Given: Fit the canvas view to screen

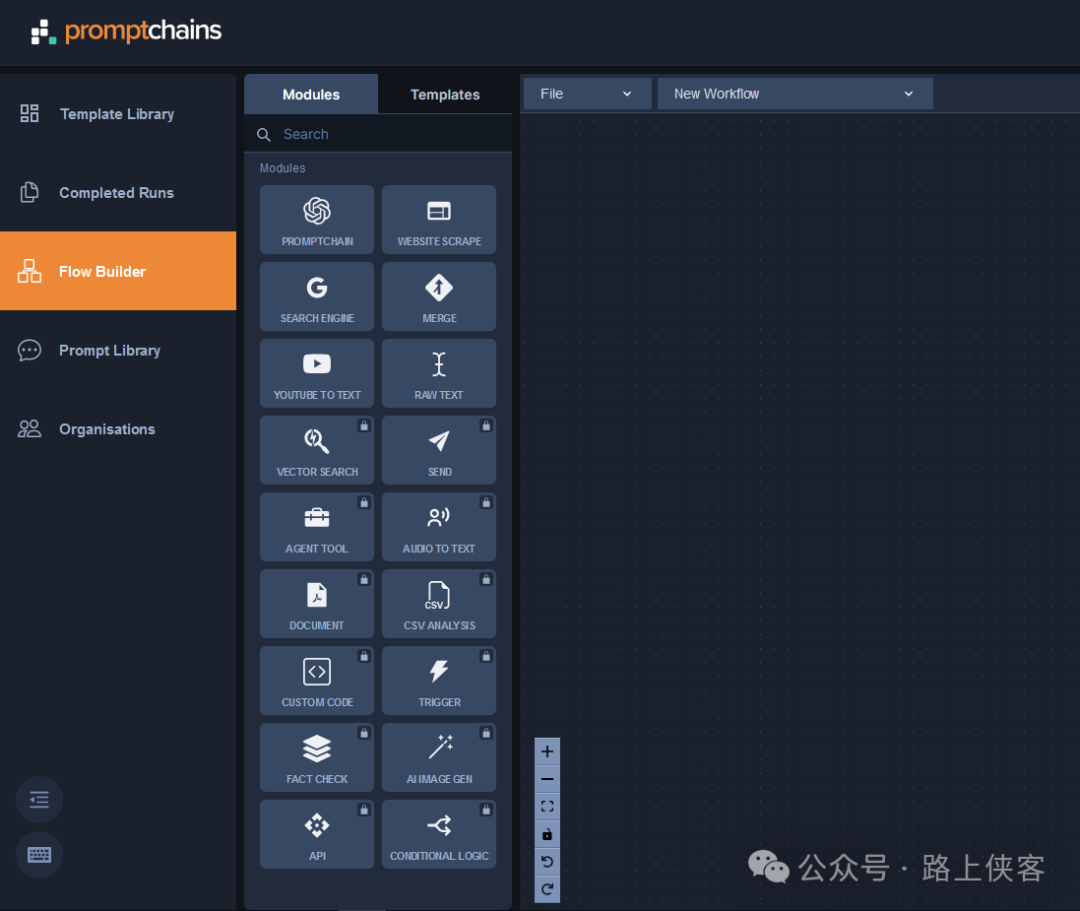Looking at the screenshot, I should coord(547,806).
